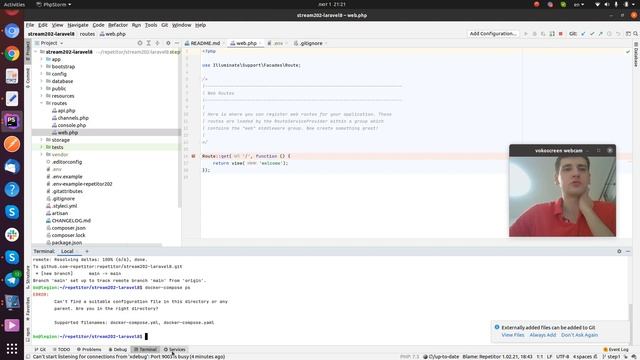The image size is (640, 360).
Task: Open the Tools menu
Action: [x=151, y=25]
